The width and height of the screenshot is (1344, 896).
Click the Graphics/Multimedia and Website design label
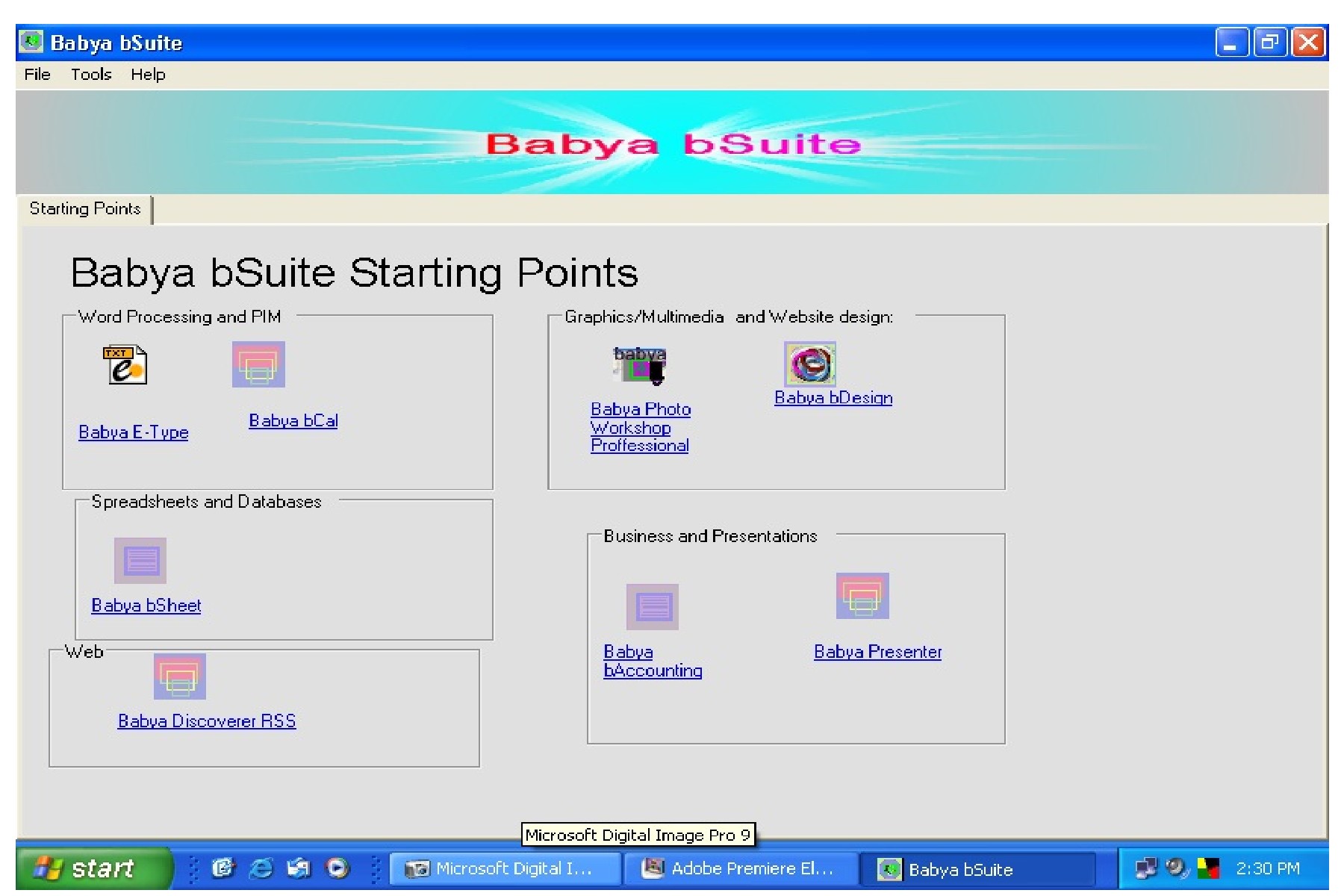pos(729,317)
